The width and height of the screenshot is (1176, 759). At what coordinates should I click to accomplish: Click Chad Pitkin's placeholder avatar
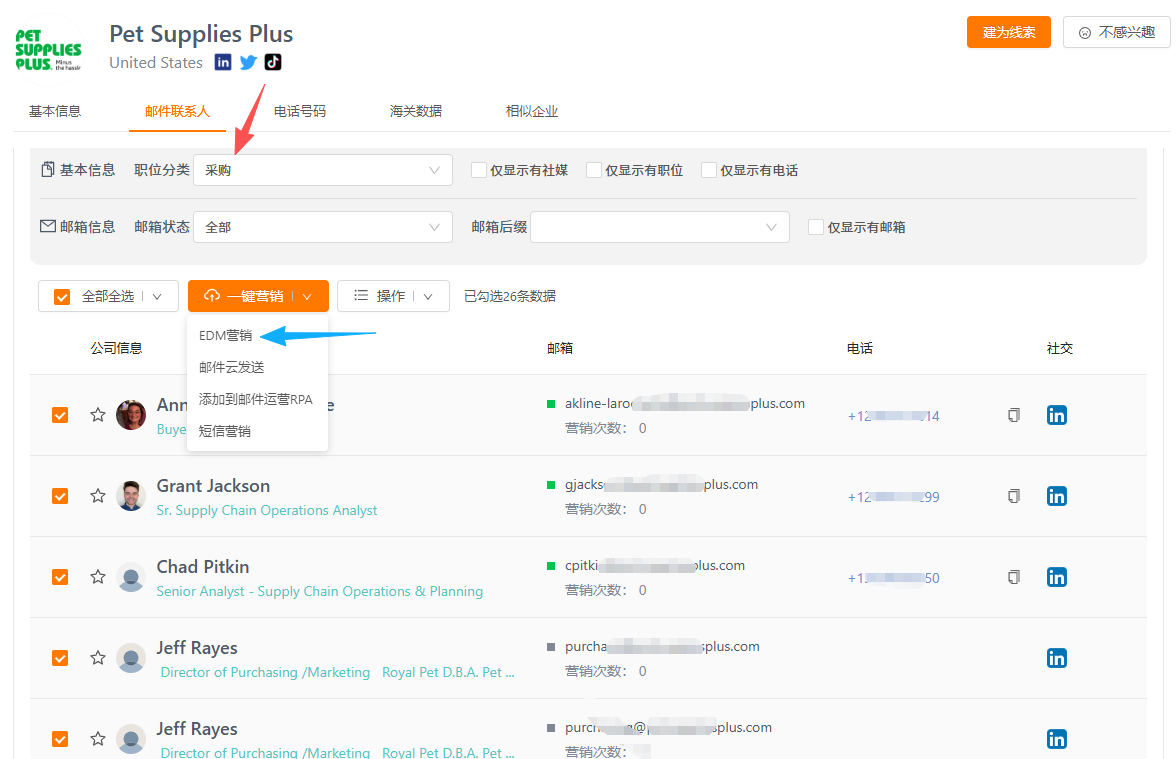pos(131,577)
